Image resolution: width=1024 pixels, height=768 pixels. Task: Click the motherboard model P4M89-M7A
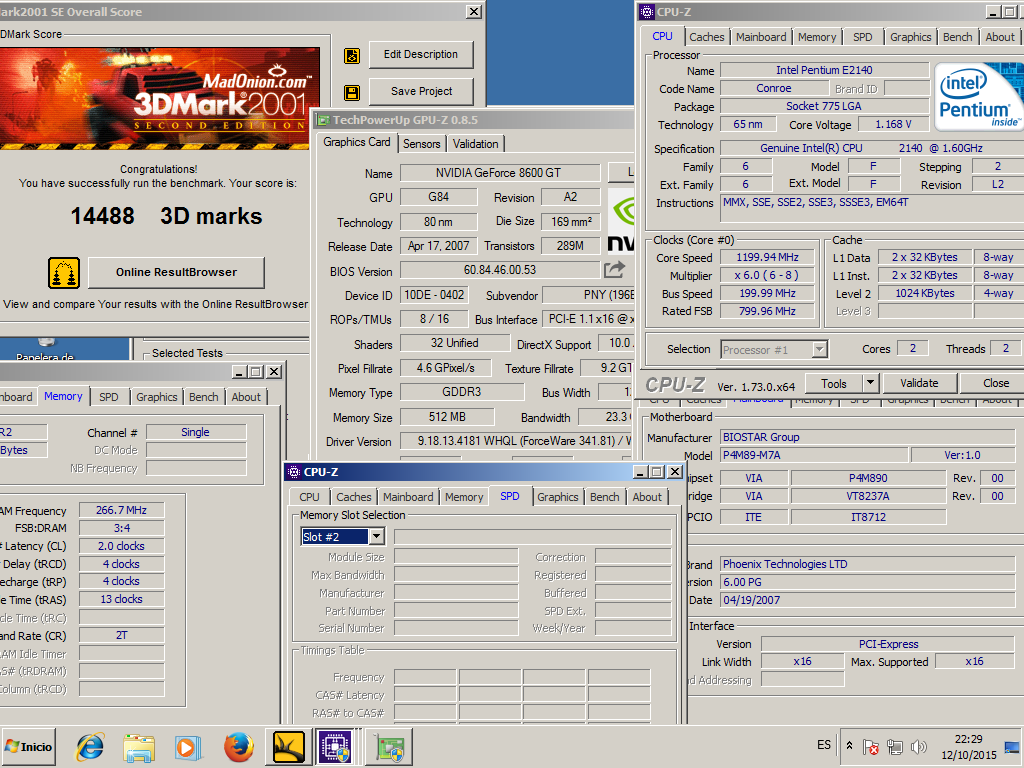pyautogui.click(x=814, y=455)
